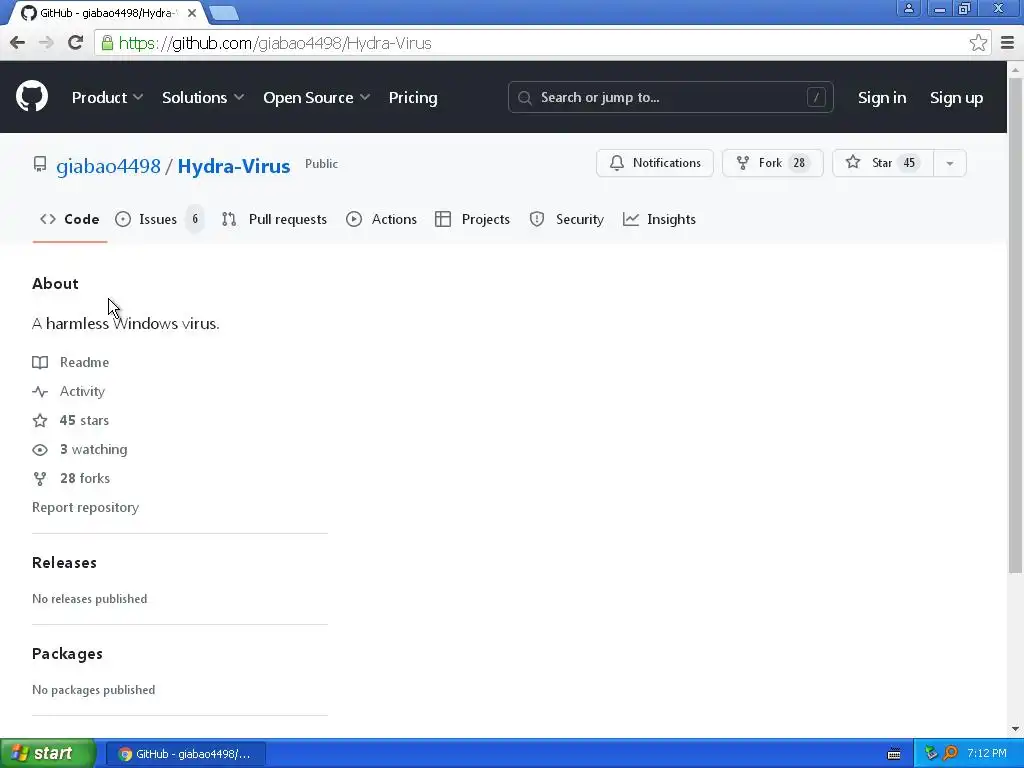Fork the repository with Fork 28 button
This screenshot has height=768, width=1024.
pos(773,163)
